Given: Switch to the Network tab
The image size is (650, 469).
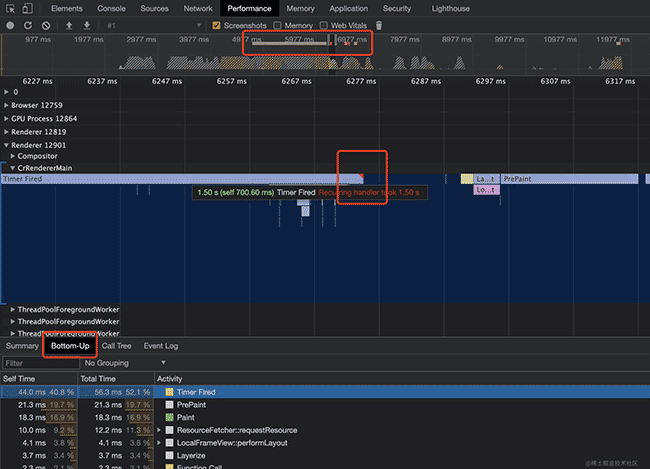Looking at the screenshot, I should point(198,8).
